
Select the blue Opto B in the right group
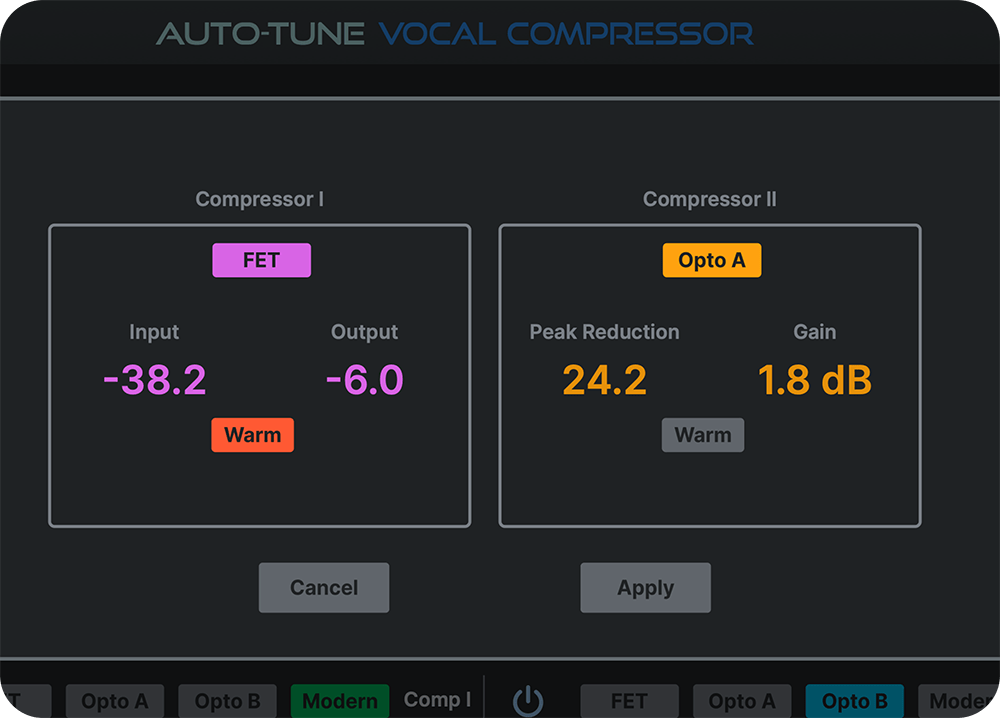[x=854, y=701]
